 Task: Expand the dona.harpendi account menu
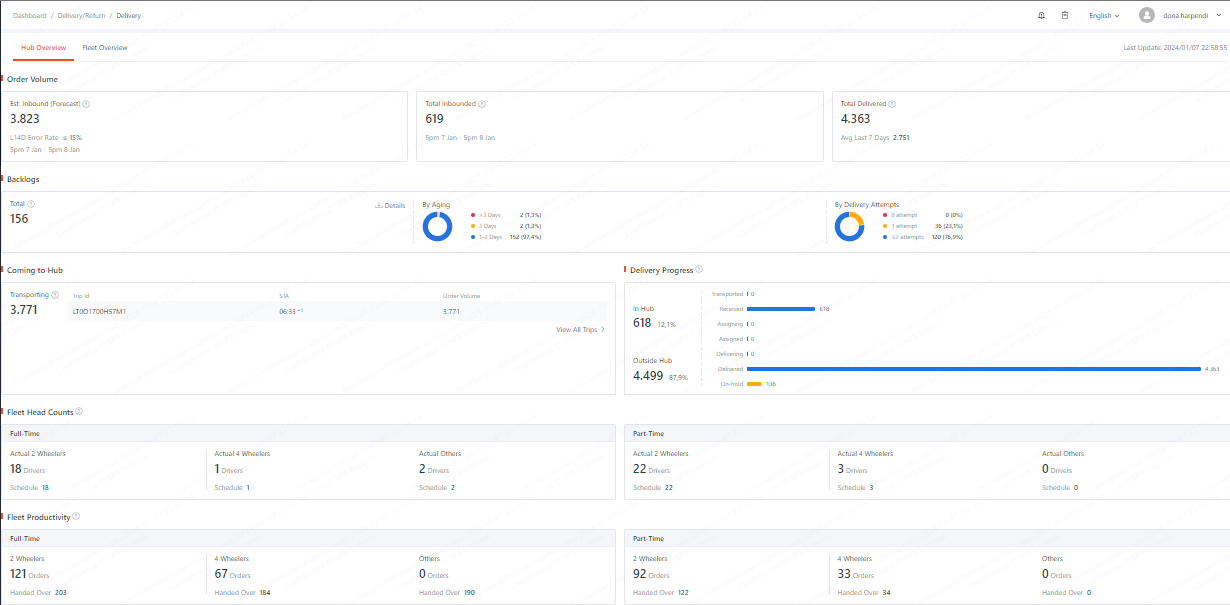[1187, 16]
